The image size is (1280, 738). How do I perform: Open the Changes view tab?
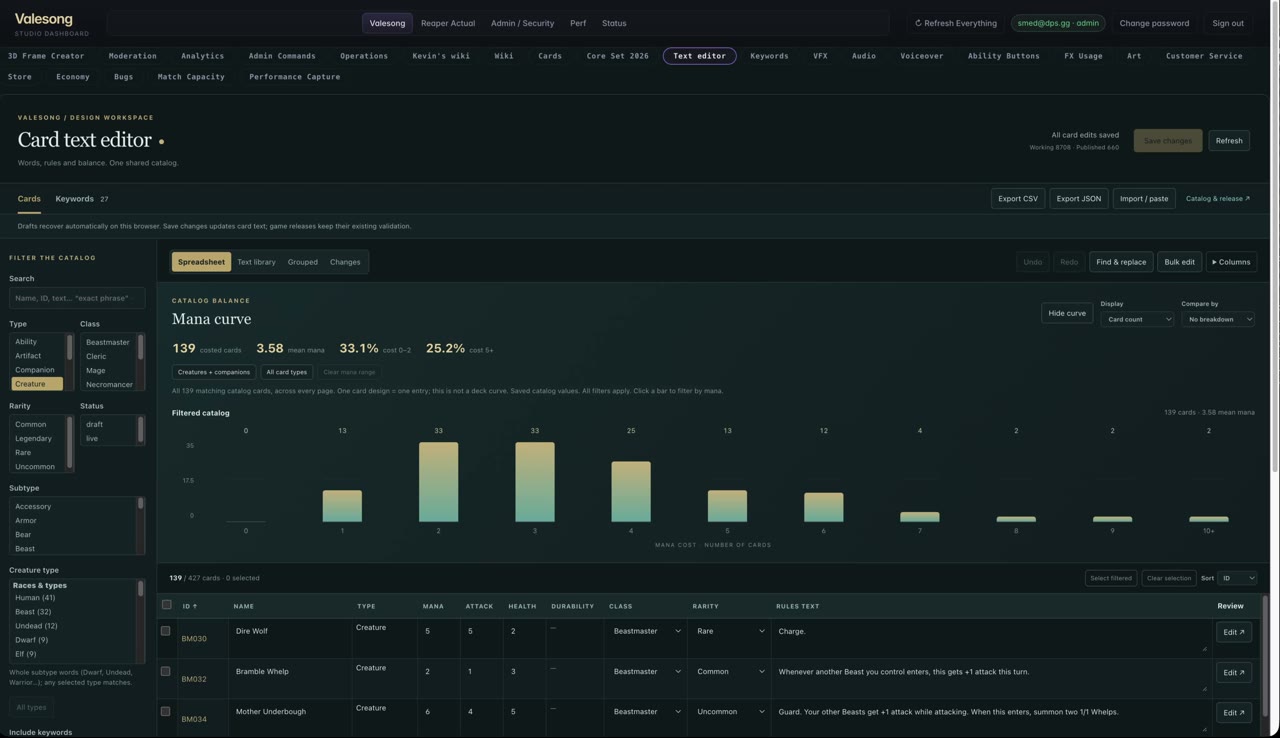[x=345, y=262]
